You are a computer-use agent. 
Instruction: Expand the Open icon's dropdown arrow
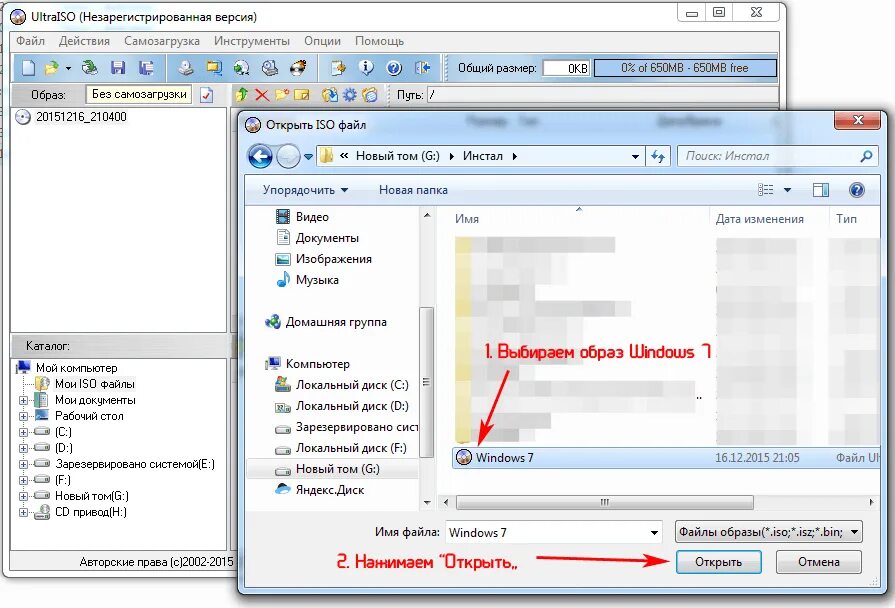point(68,69)
